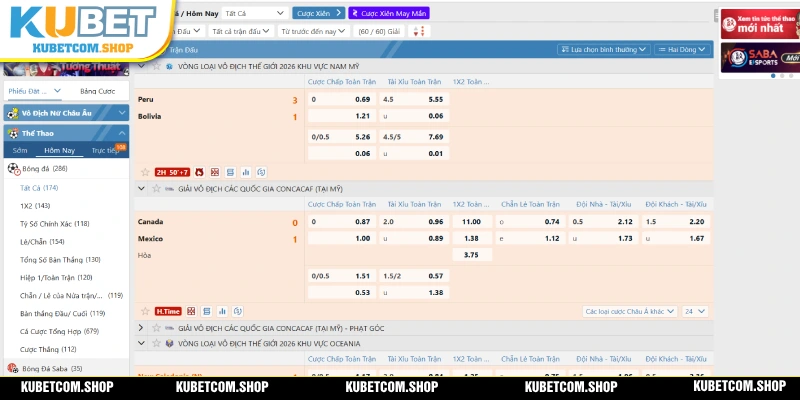Viewport: 800px width, 400px height.
Task: Open bet list icon beside 2H 50'+7
Action: coord(230,172)
